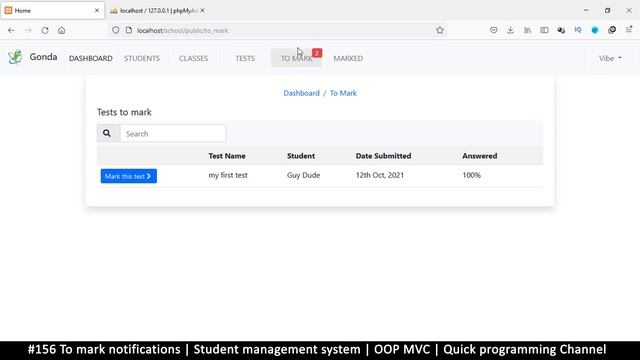The height and width of the screenshot is (360, 640).
Task: Click the Mark this test button
Action: [x=129, y=176]
